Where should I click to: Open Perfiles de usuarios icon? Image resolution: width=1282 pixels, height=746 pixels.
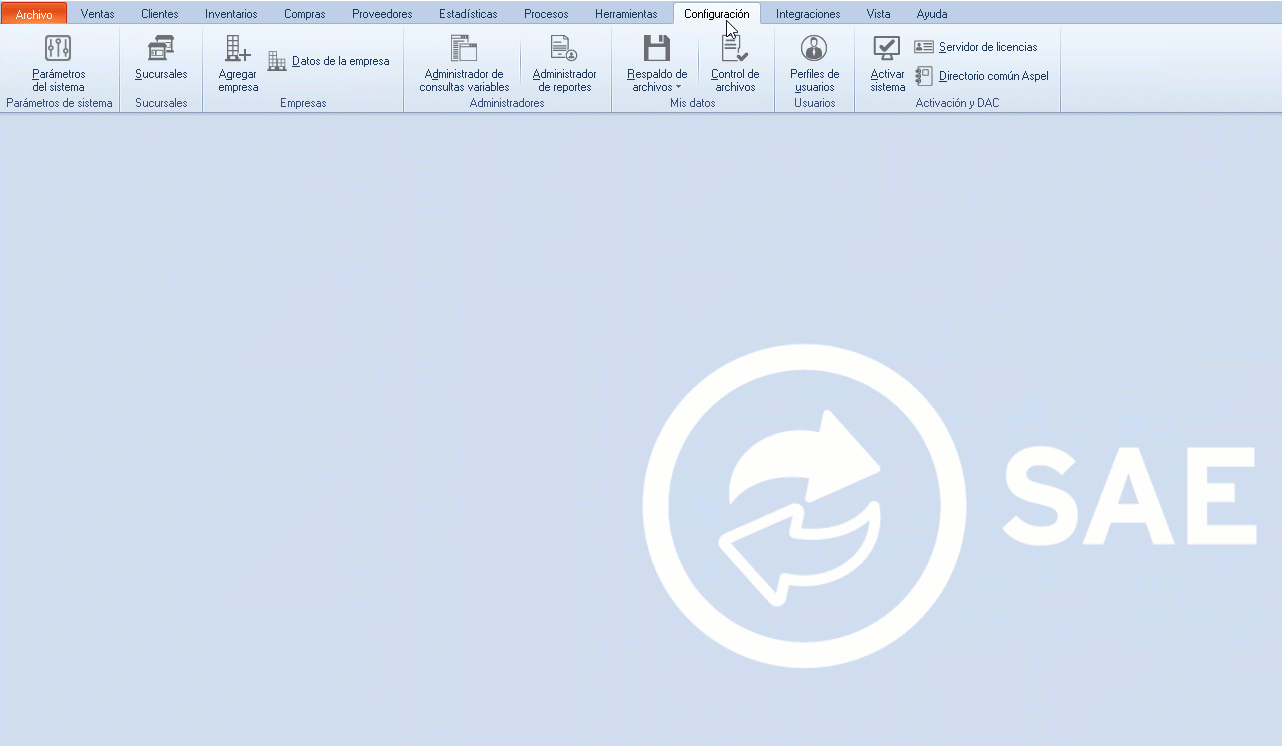pos(814,48)
